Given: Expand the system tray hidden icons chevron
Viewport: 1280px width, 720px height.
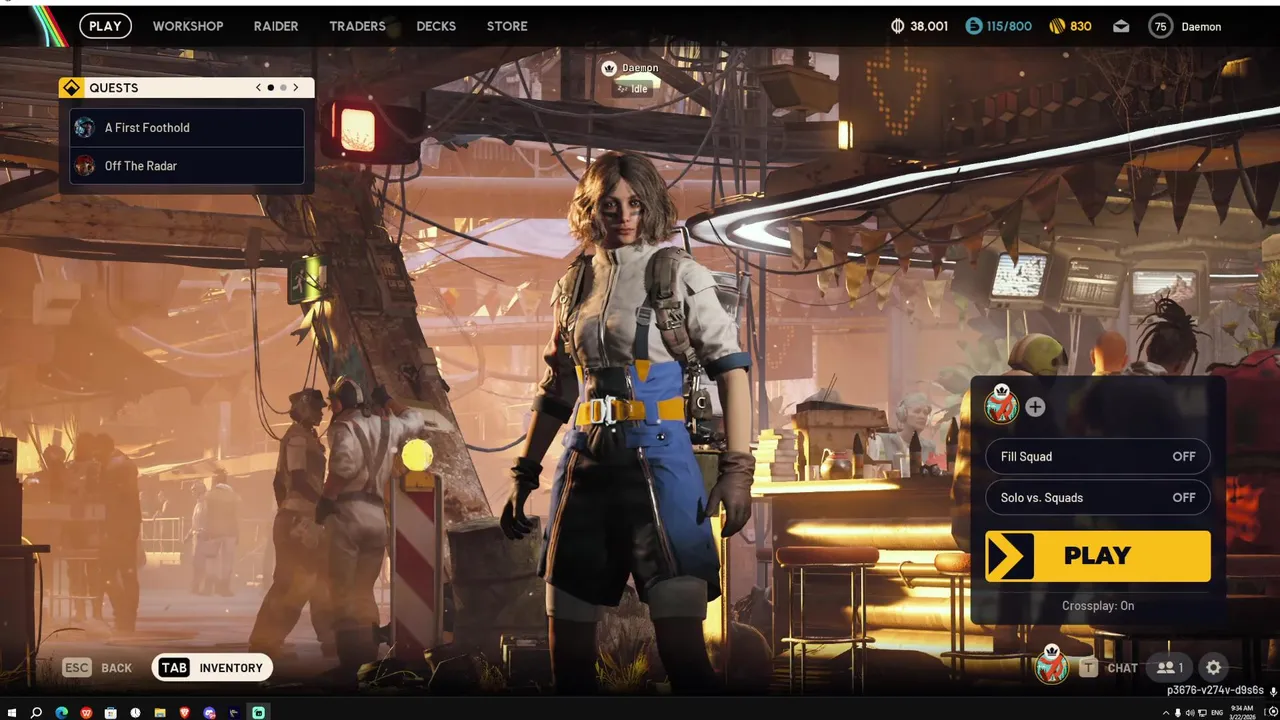Looking at the screenshot, I should 1166,713.
